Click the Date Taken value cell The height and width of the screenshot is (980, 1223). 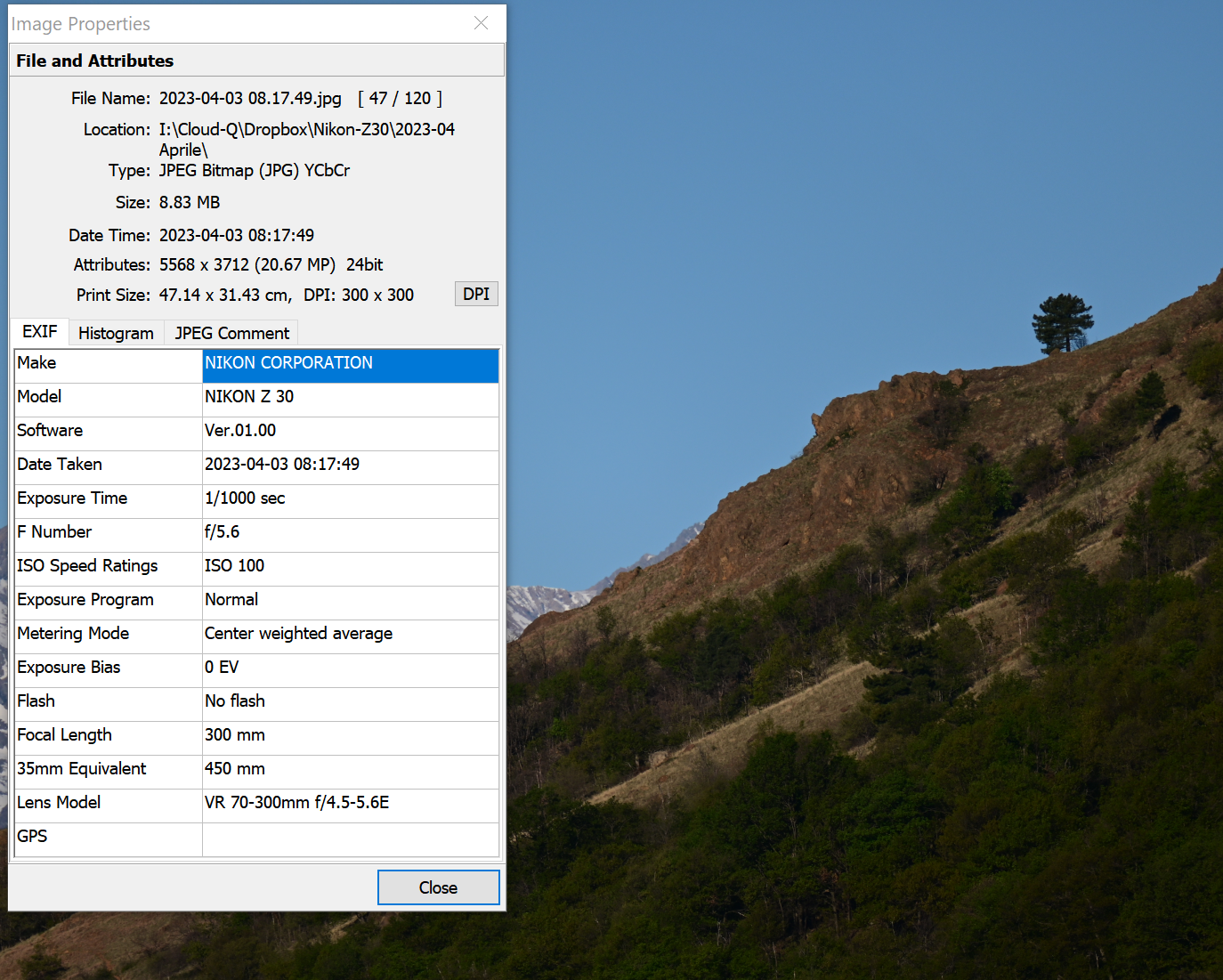(x=350, y=465)
